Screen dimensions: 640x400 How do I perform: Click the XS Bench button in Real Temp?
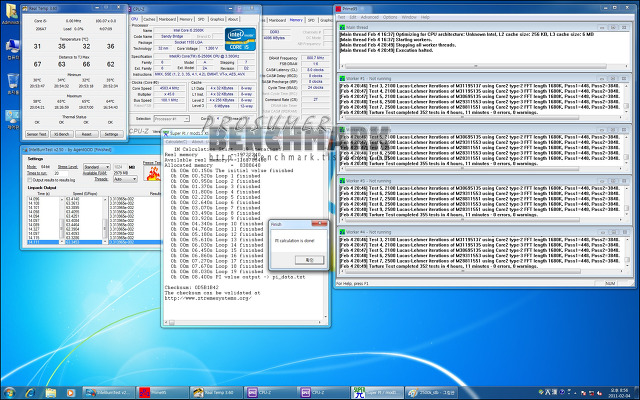62,134
